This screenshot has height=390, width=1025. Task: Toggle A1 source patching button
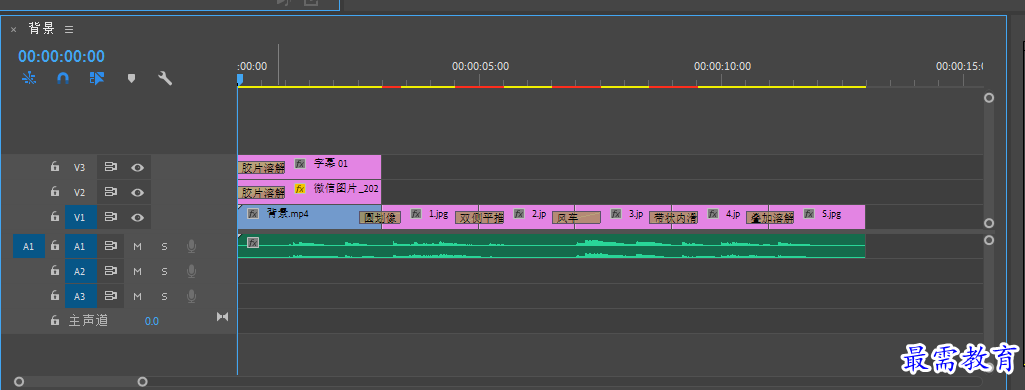29,246
